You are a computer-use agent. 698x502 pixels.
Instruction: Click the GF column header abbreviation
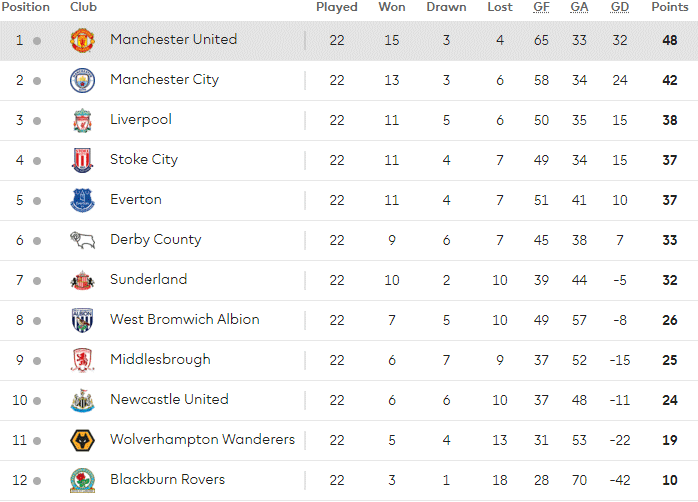tap(541, 7)
